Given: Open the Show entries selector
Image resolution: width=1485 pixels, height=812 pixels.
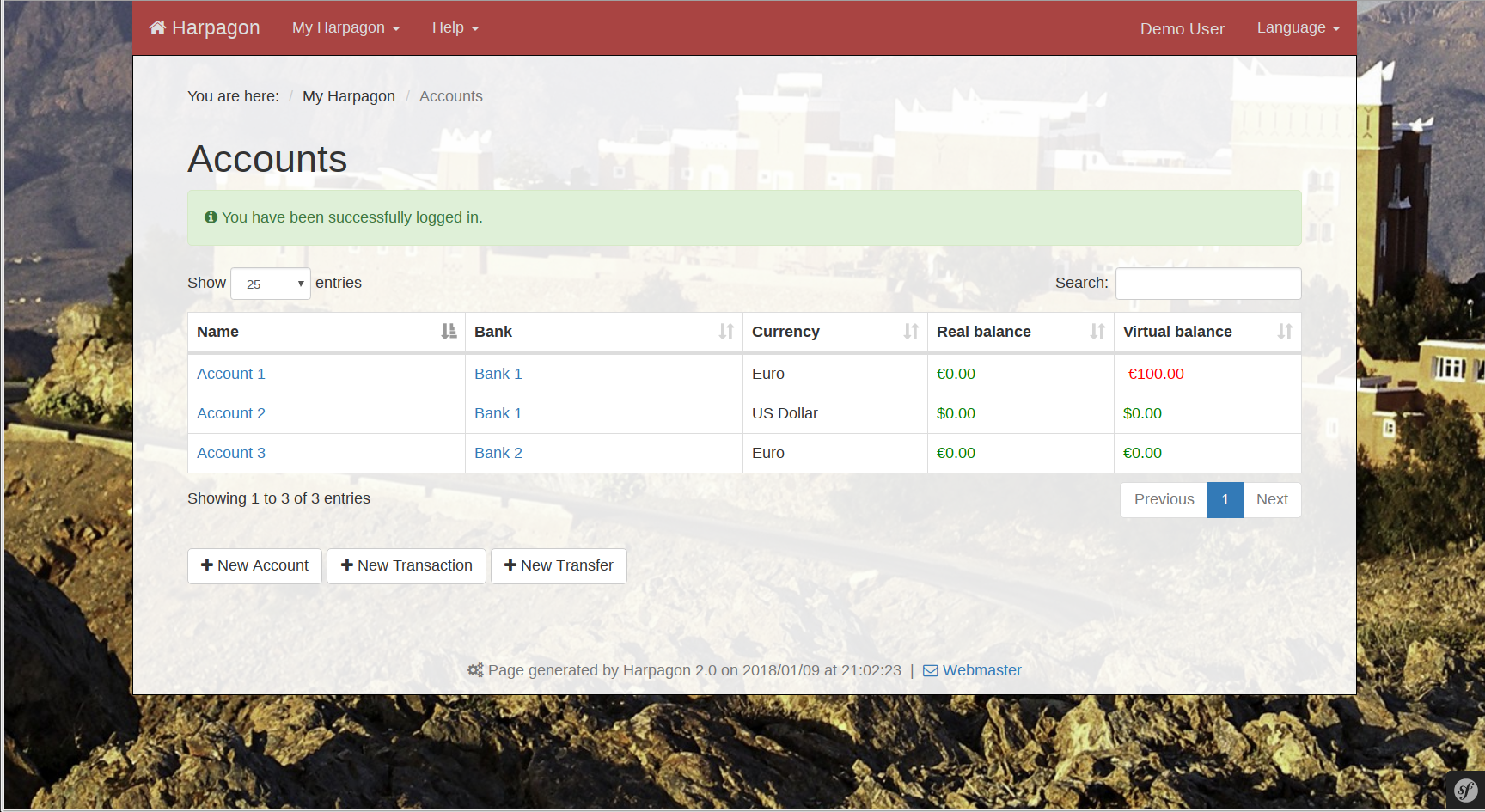Looking at the screenshot, I should tap(270, 283).
